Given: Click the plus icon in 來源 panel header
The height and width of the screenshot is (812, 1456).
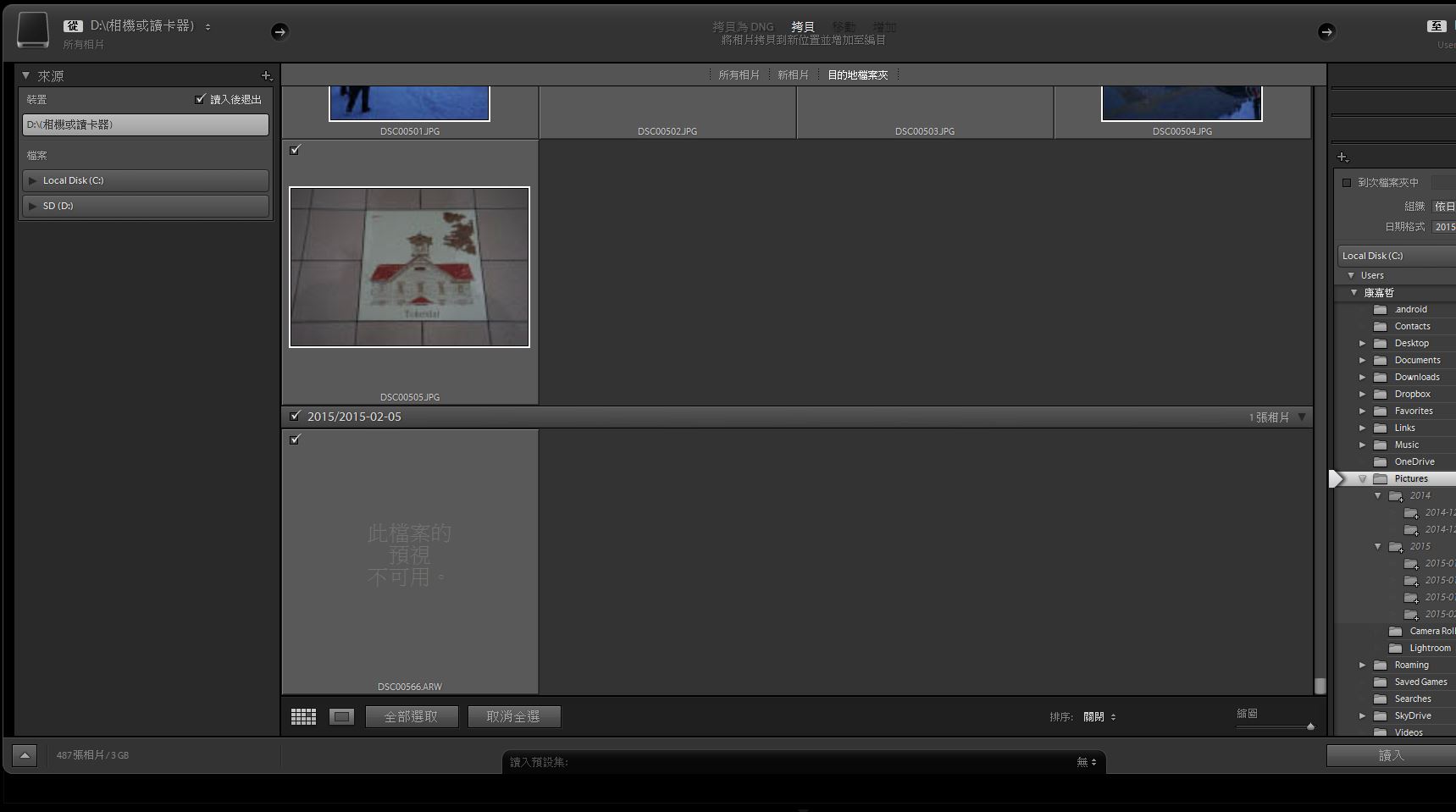Looking at the screenshot, I should point(266,75).
